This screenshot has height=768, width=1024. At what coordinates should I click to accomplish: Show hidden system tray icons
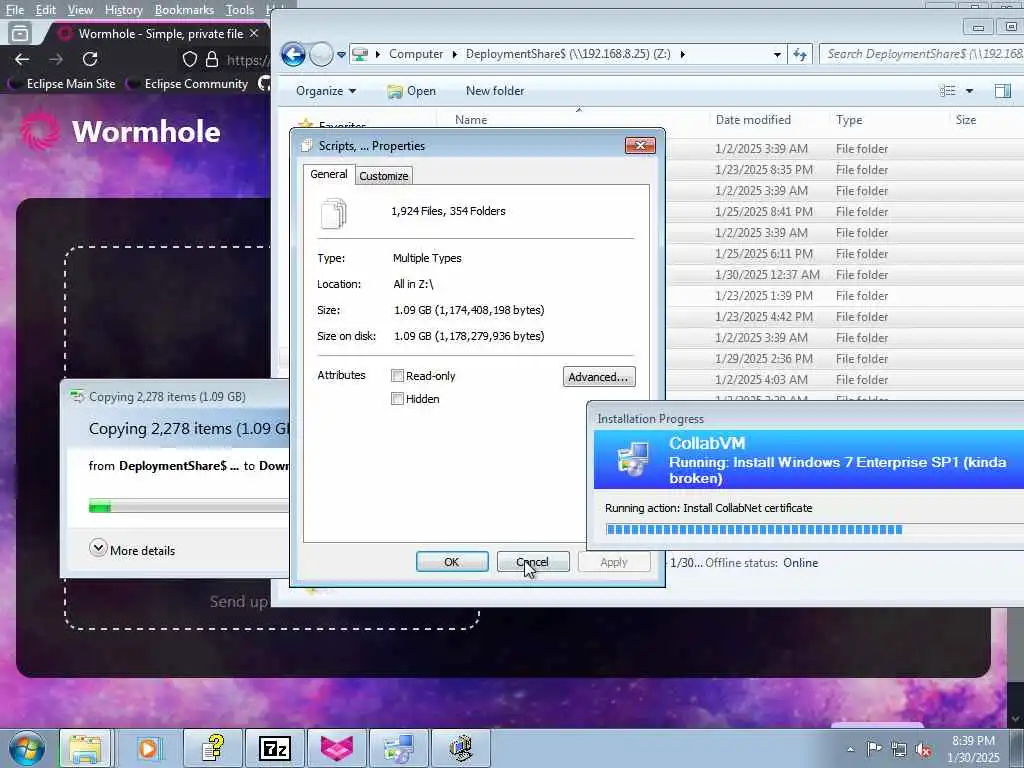point(850,749)
